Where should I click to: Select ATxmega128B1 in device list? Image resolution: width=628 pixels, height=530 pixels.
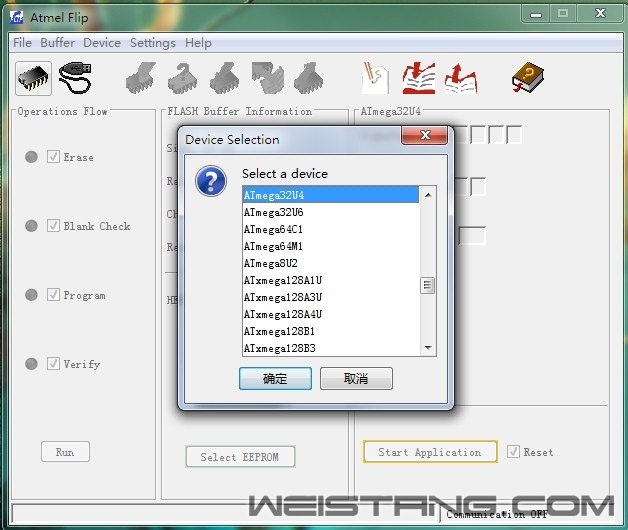[331, 331]
